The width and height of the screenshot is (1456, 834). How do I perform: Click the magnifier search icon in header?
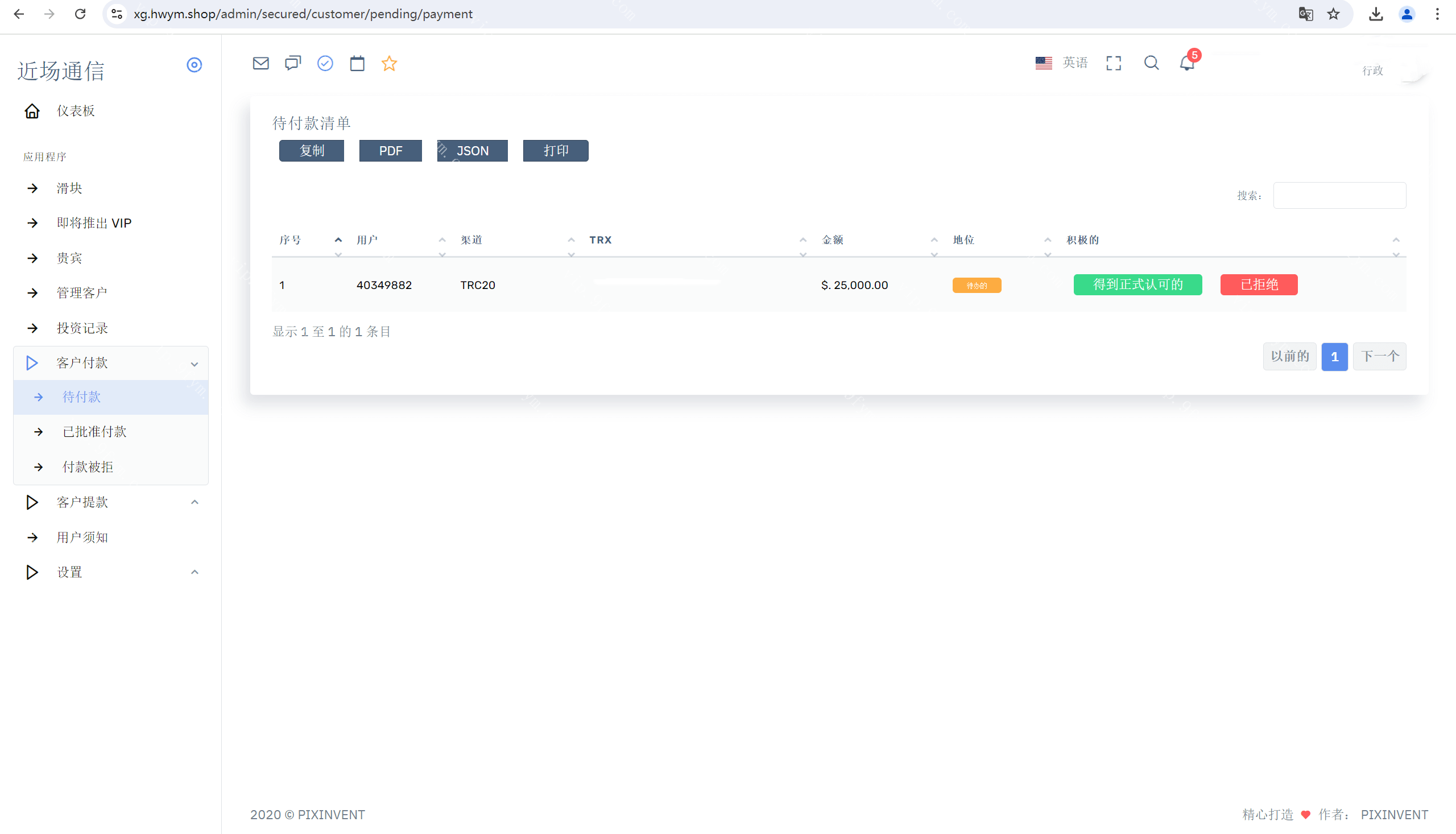(1151, 63)
